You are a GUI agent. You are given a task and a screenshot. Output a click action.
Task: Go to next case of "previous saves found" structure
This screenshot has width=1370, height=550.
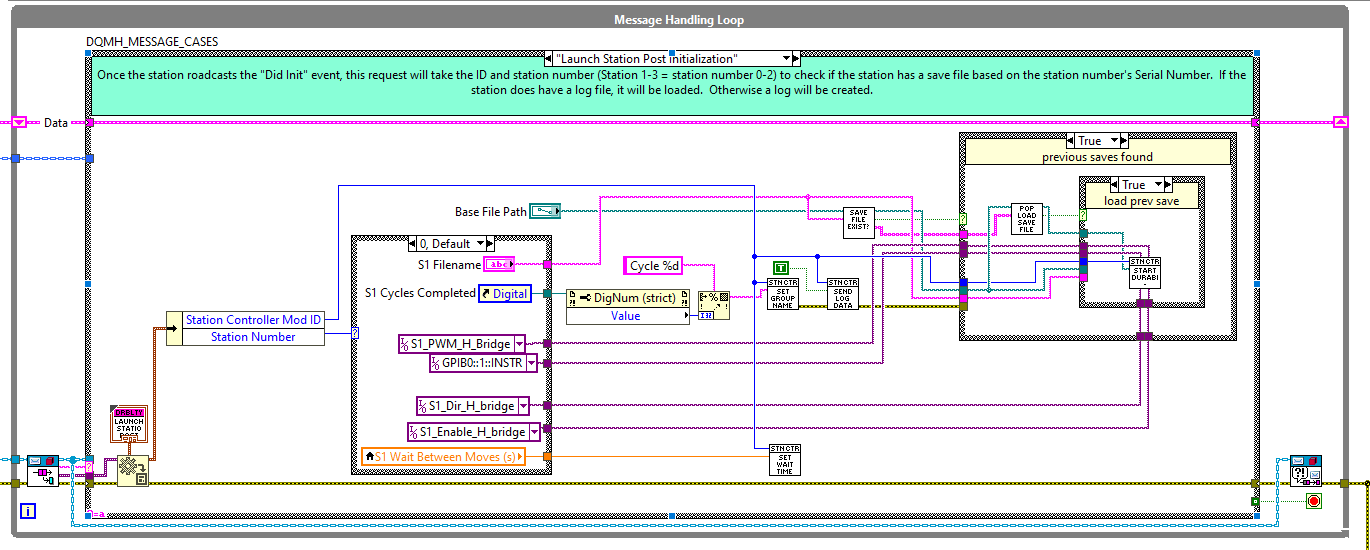(x=1122, y=141)
